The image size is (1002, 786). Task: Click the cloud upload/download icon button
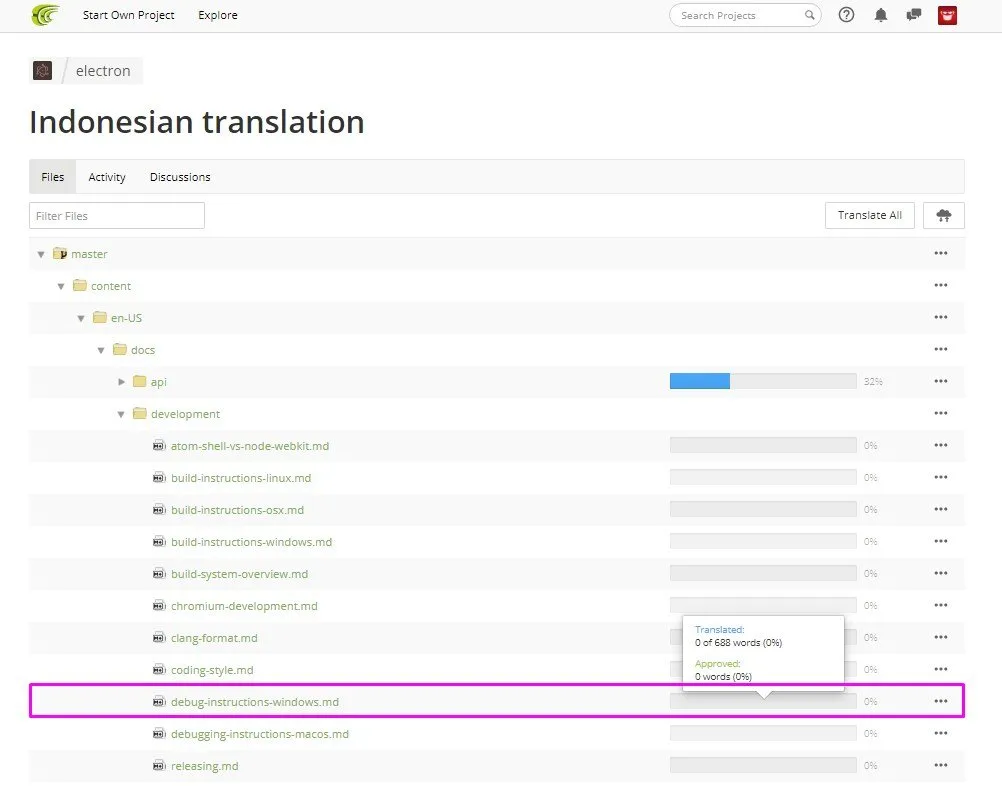click(943, 215)
